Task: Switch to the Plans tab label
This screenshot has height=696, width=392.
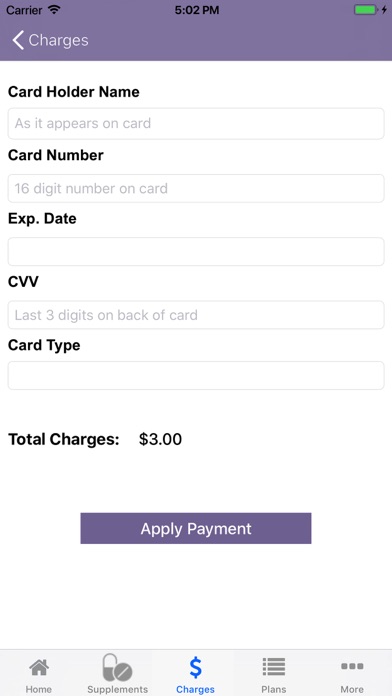Action: pos(273,689)
